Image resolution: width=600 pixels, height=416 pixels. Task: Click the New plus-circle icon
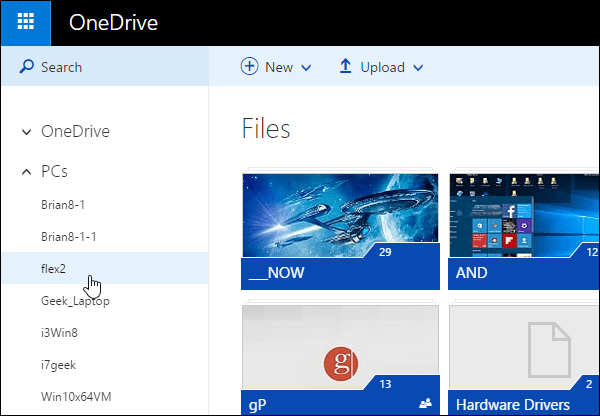point(249,67)
